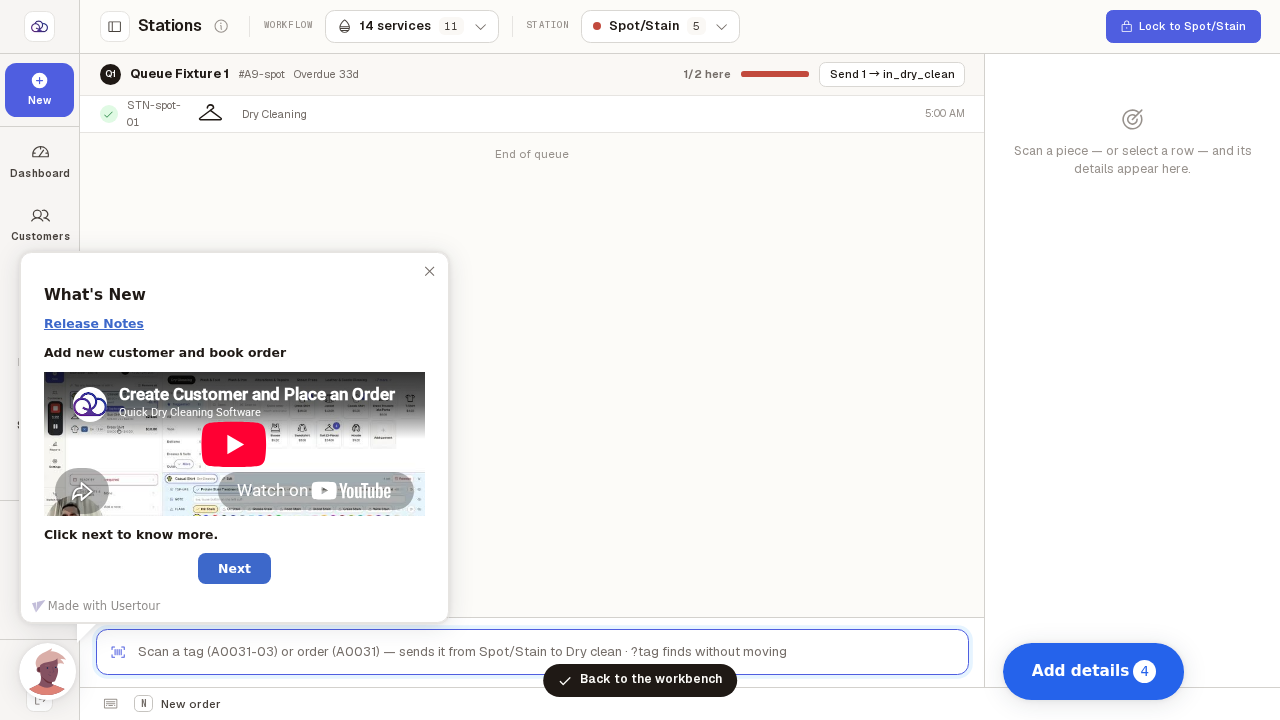Open Customers from the sidebar

(40, 224)
